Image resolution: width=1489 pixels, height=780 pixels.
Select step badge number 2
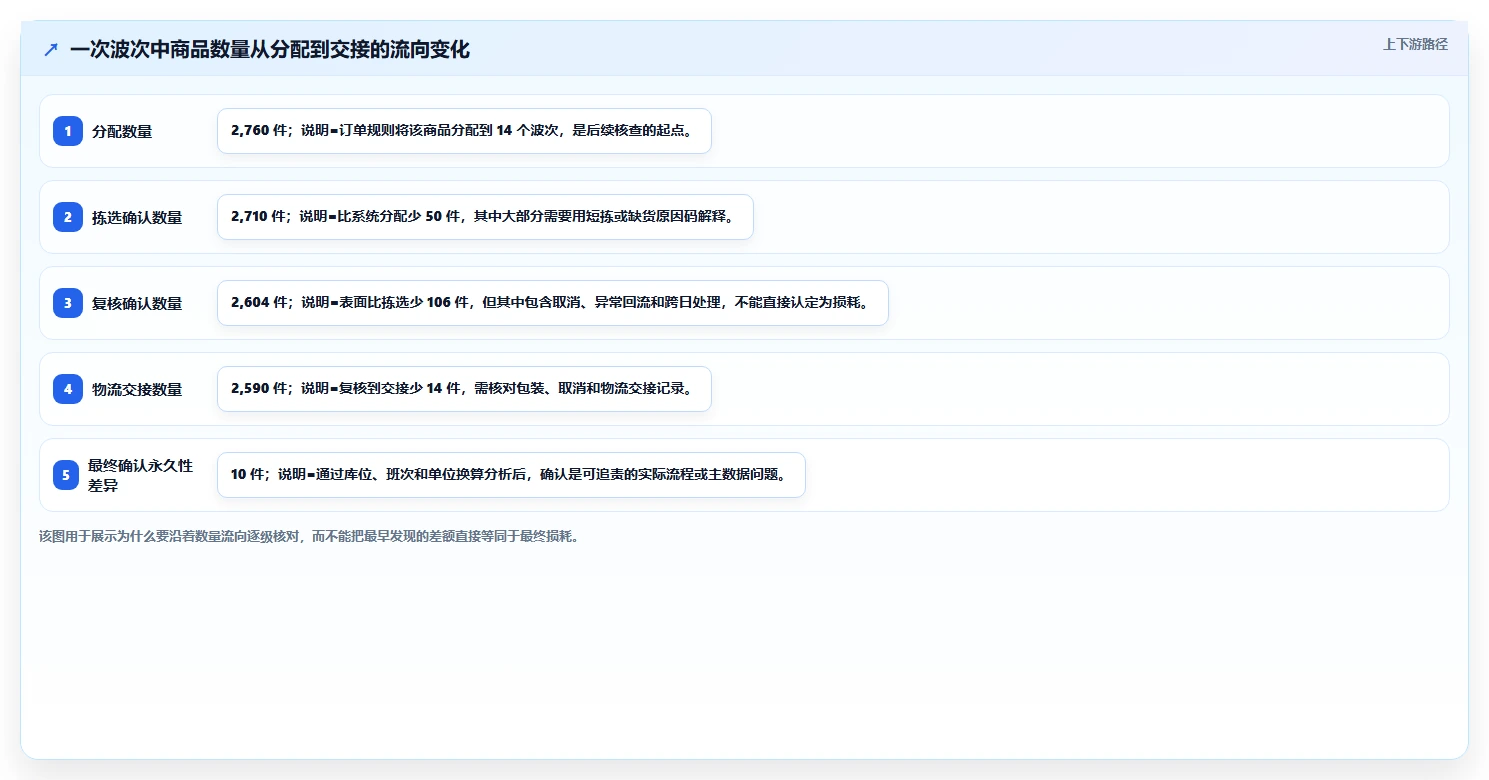click(x=68, y=217)
